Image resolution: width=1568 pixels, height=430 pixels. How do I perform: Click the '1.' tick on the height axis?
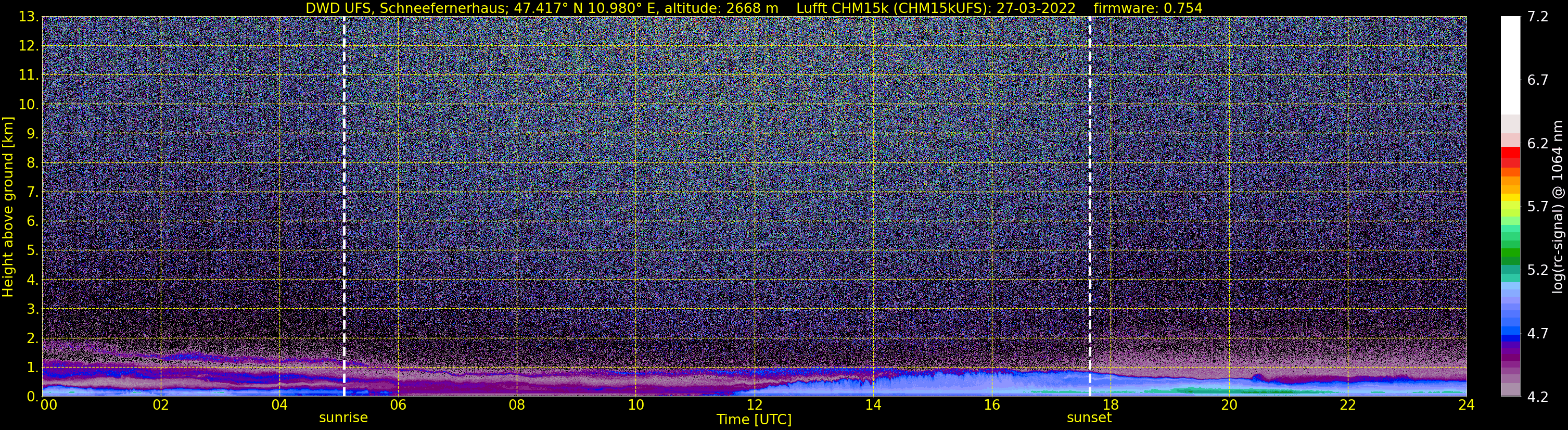click(x=32, y=368)
